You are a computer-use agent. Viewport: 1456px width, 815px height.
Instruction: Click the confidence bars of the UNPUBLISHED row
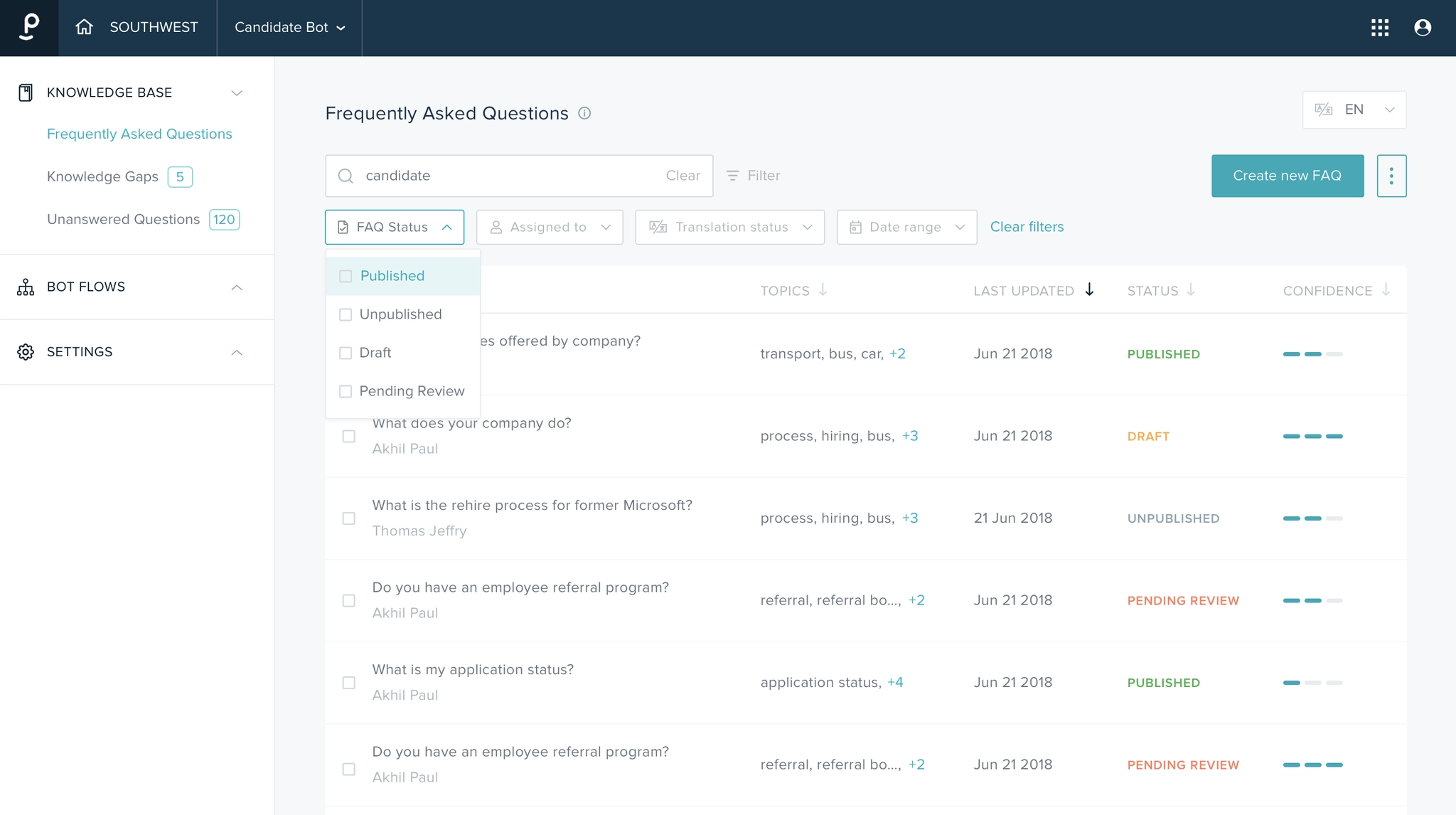(x=1312, y=518)
